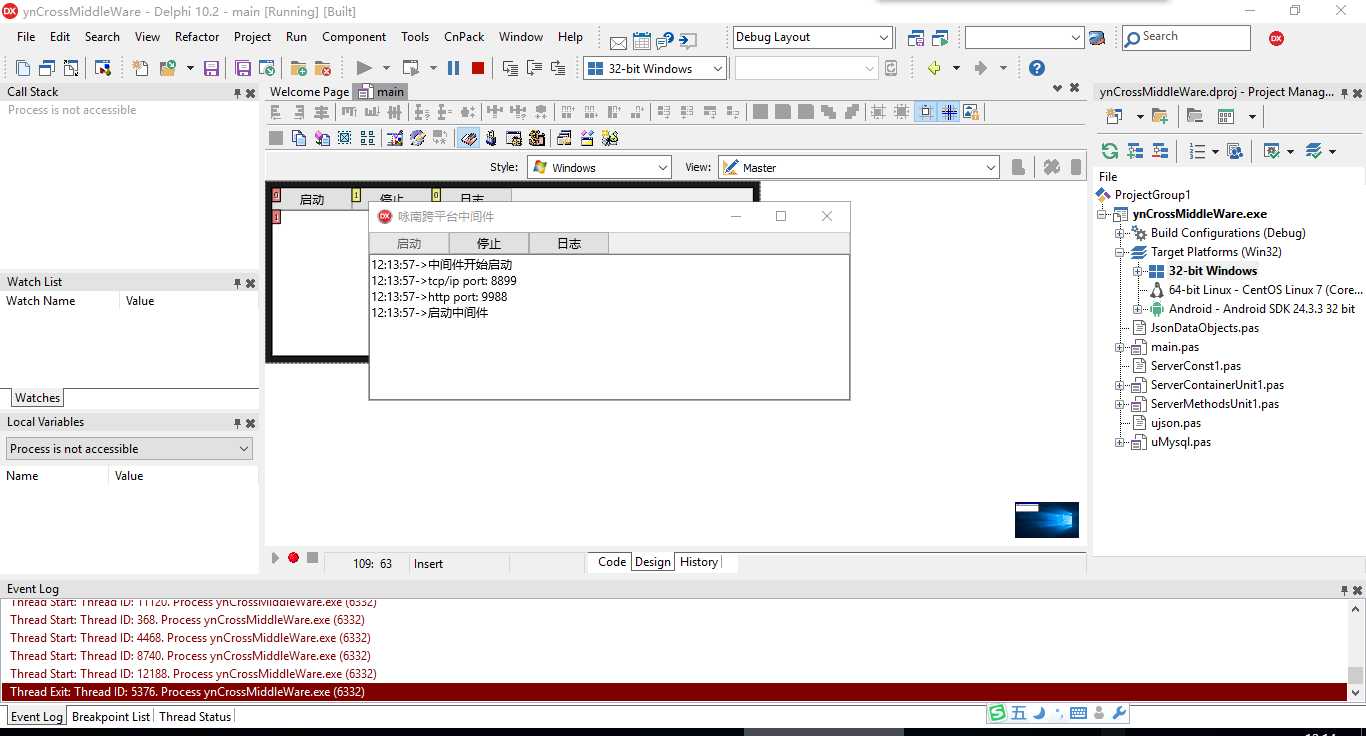Toggle the Show Grid designer button
Screen dimensions: 1366x736
tap(948, 112)
